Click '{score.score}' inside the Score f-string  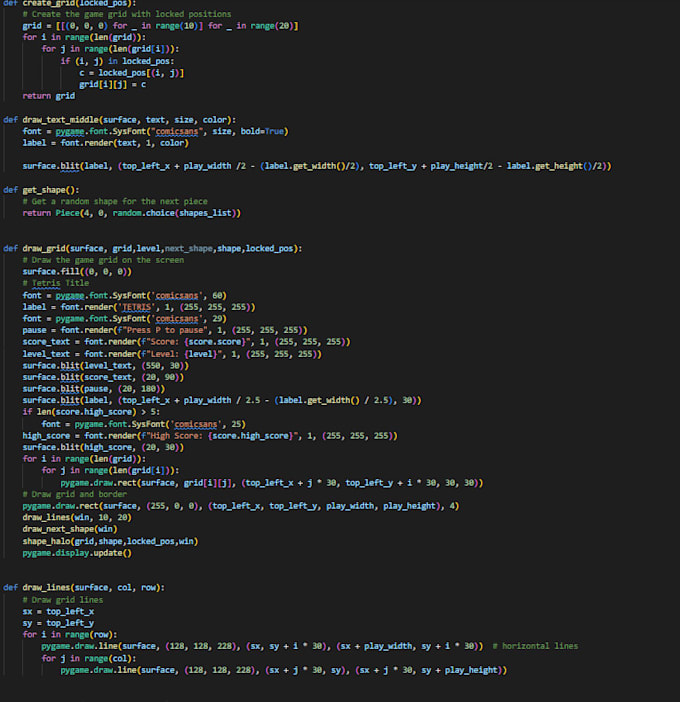click(214, 342)
